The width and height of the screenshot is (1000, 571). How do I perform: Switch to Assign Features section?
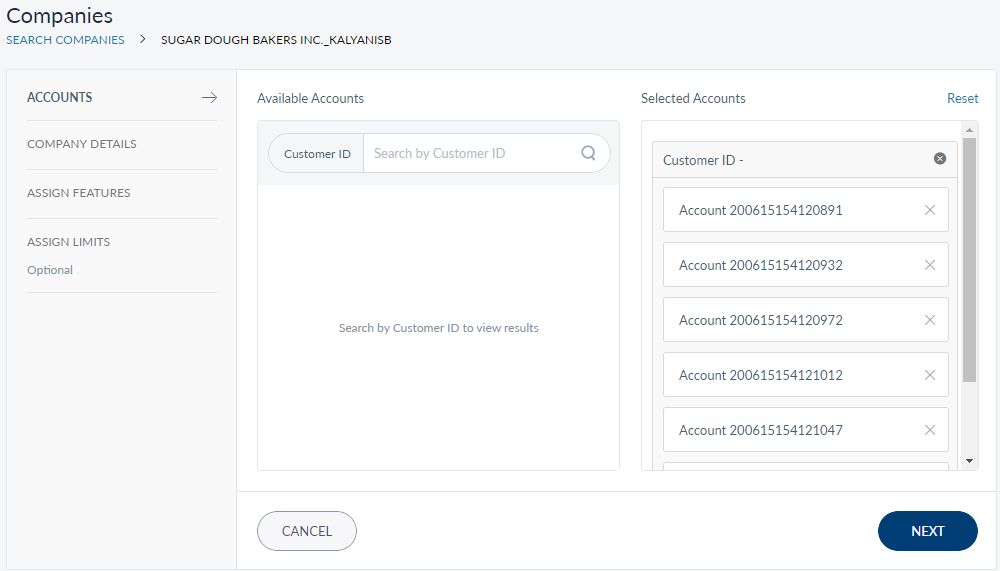pyautogui.click(x=79, y=193)
